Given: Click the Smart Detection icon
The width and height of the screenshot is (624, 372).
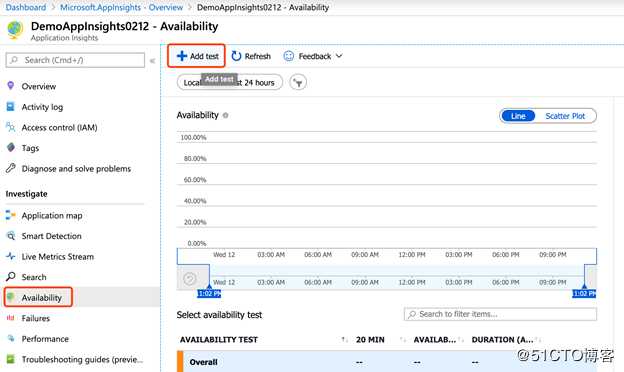Looking at the screenshot, I should [x=11, y=236].
